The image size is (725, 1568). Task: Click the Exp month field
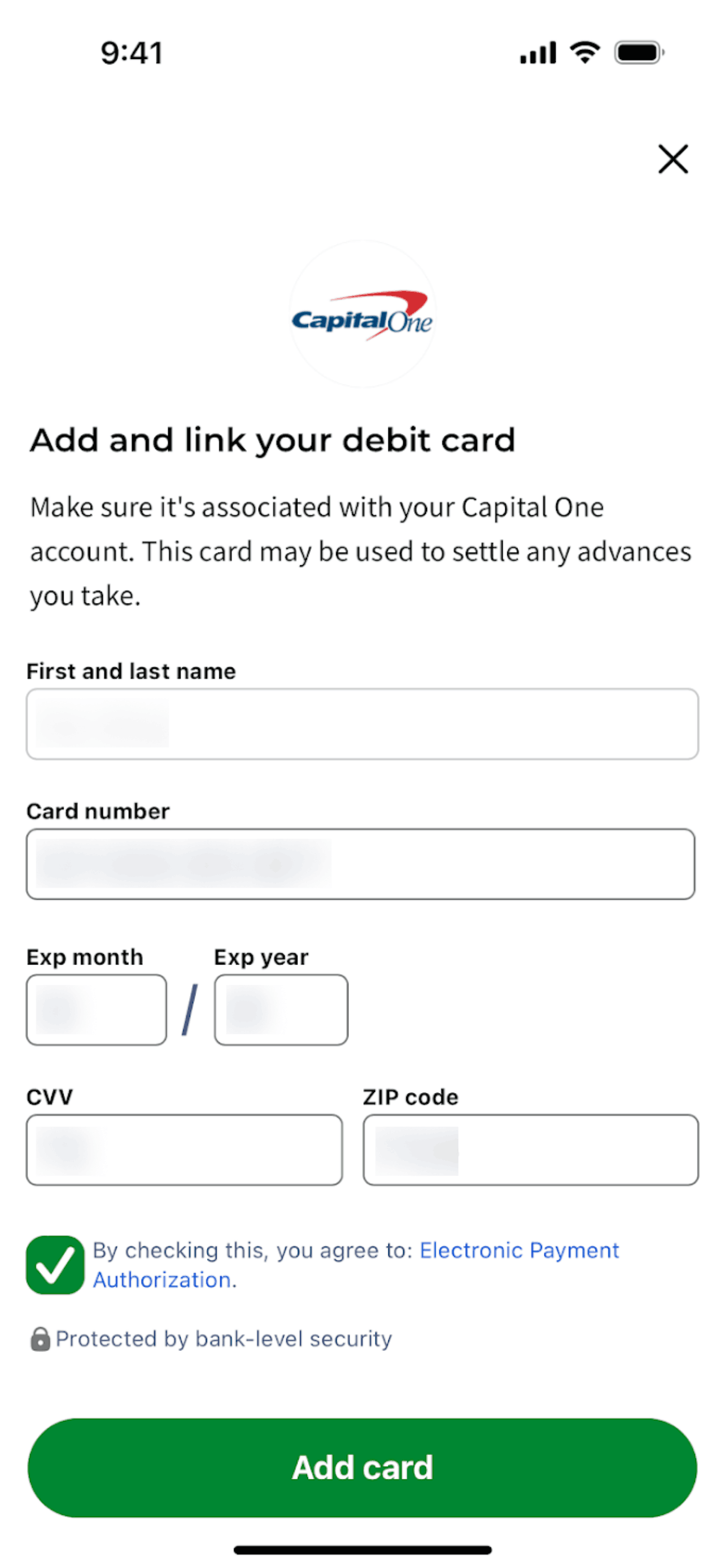point(96,1010)
